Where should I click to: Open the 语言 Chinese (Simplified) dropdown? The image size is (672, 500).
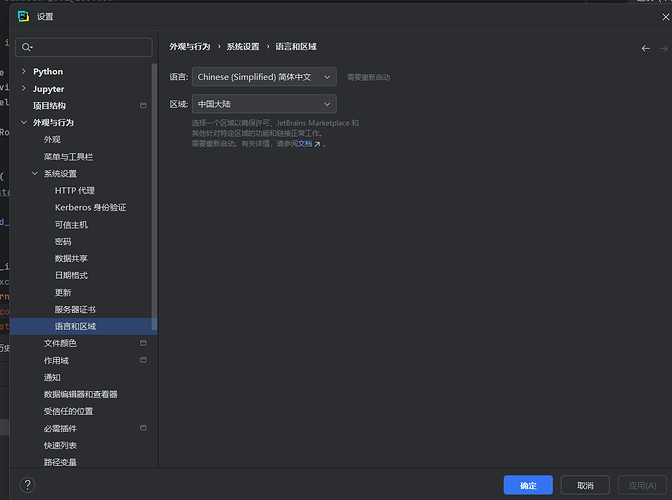(x=263, y=77)
